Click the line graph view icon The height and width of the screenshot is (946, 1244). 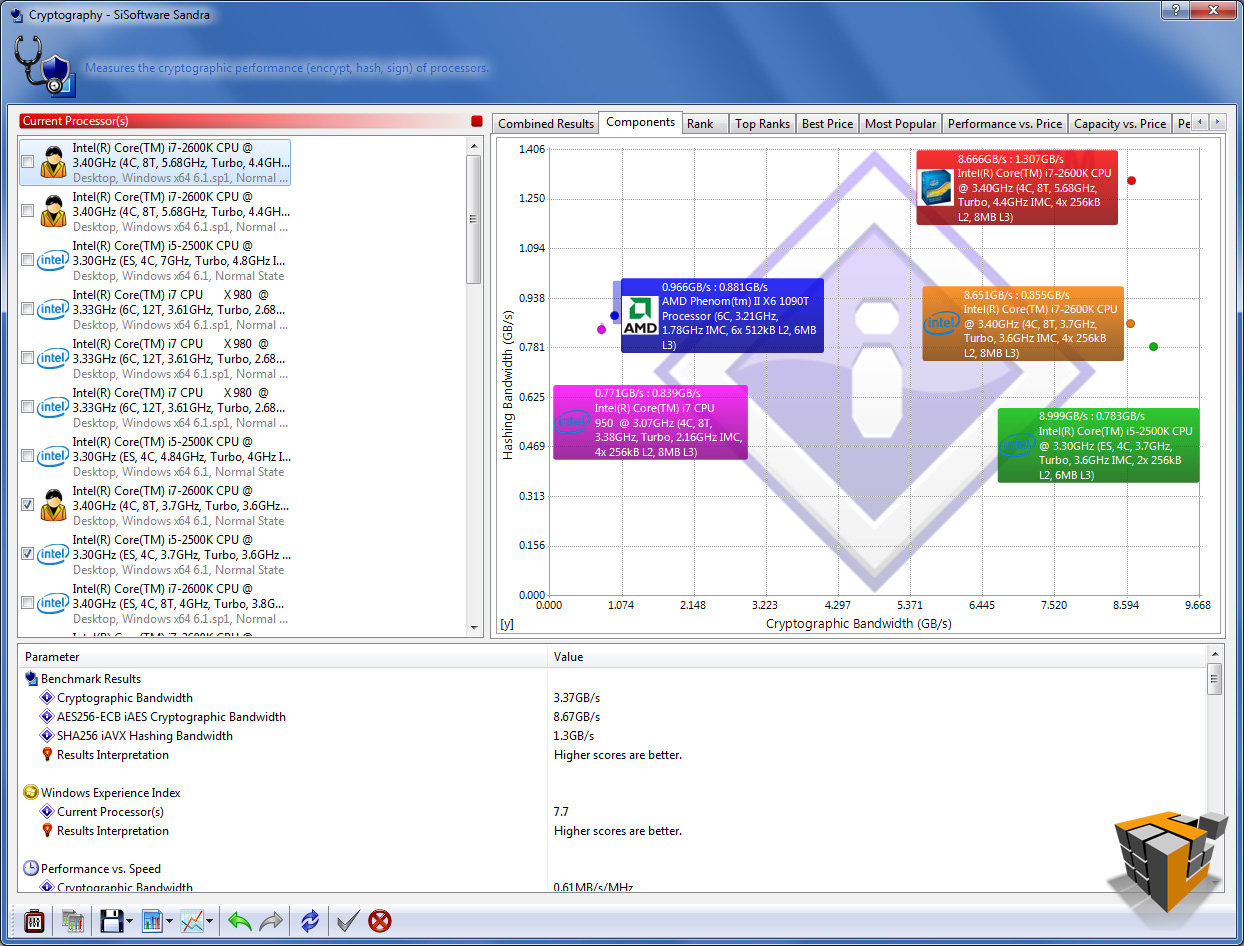coord(192,921)
